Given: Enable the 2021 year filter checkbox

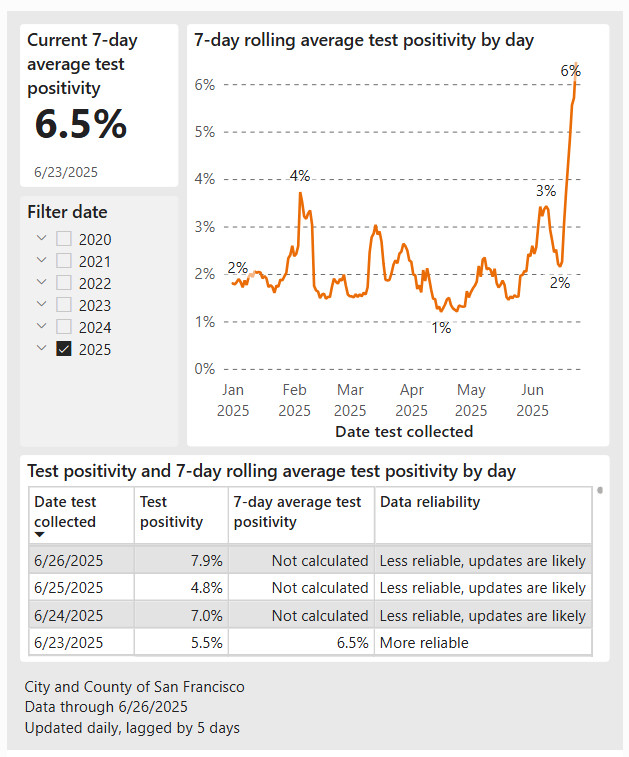Looking at the screenshot, I should 64,261.
